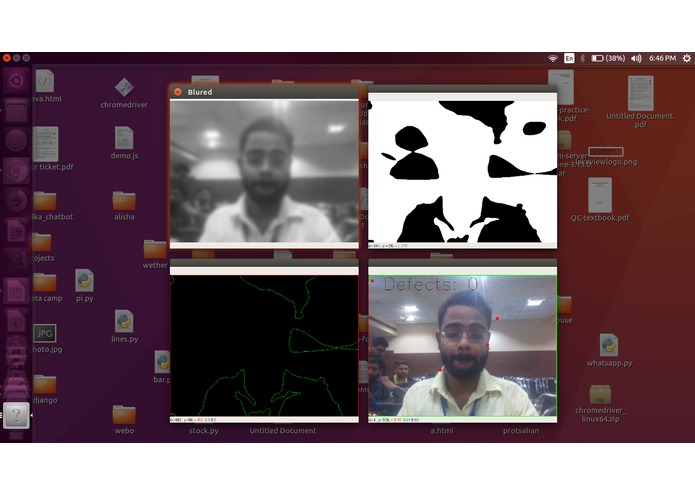Click the Bluetooth indicator in top panel
This screenshot has height=494, width=695.
tap(583, 58)
